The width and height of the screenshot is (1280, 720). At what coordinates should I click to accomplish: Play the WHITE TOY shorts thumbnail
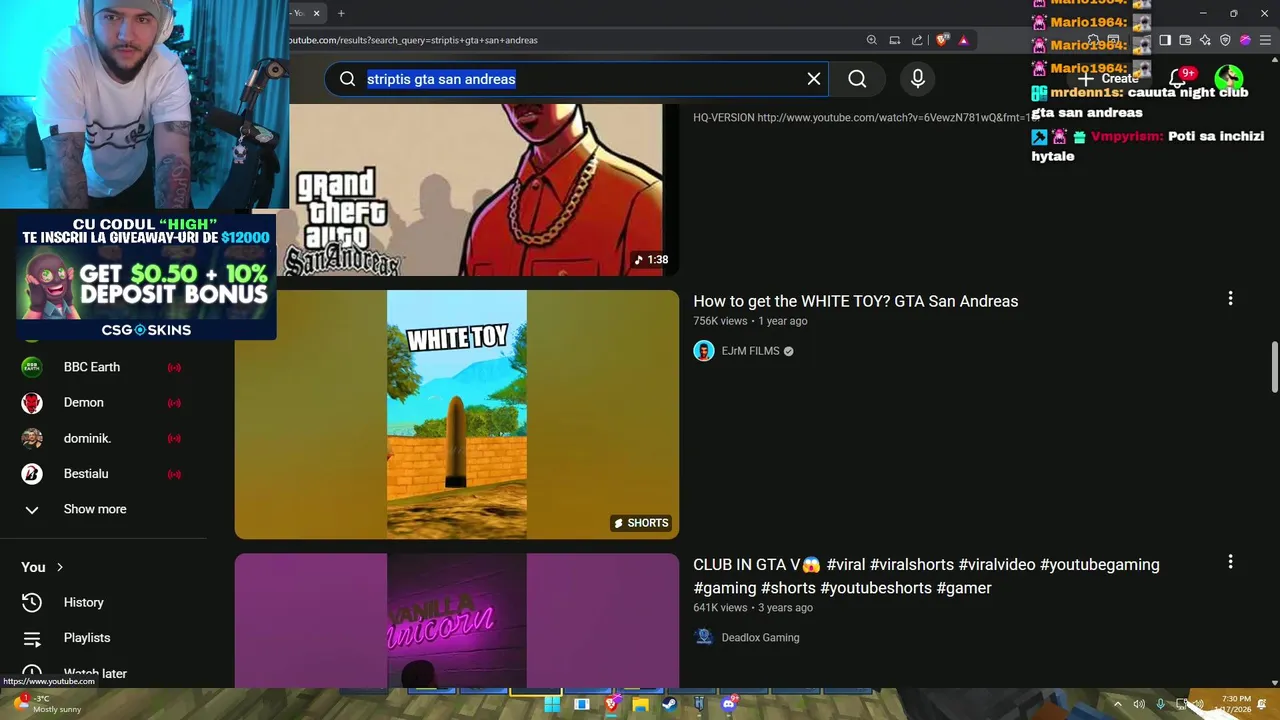457,414
